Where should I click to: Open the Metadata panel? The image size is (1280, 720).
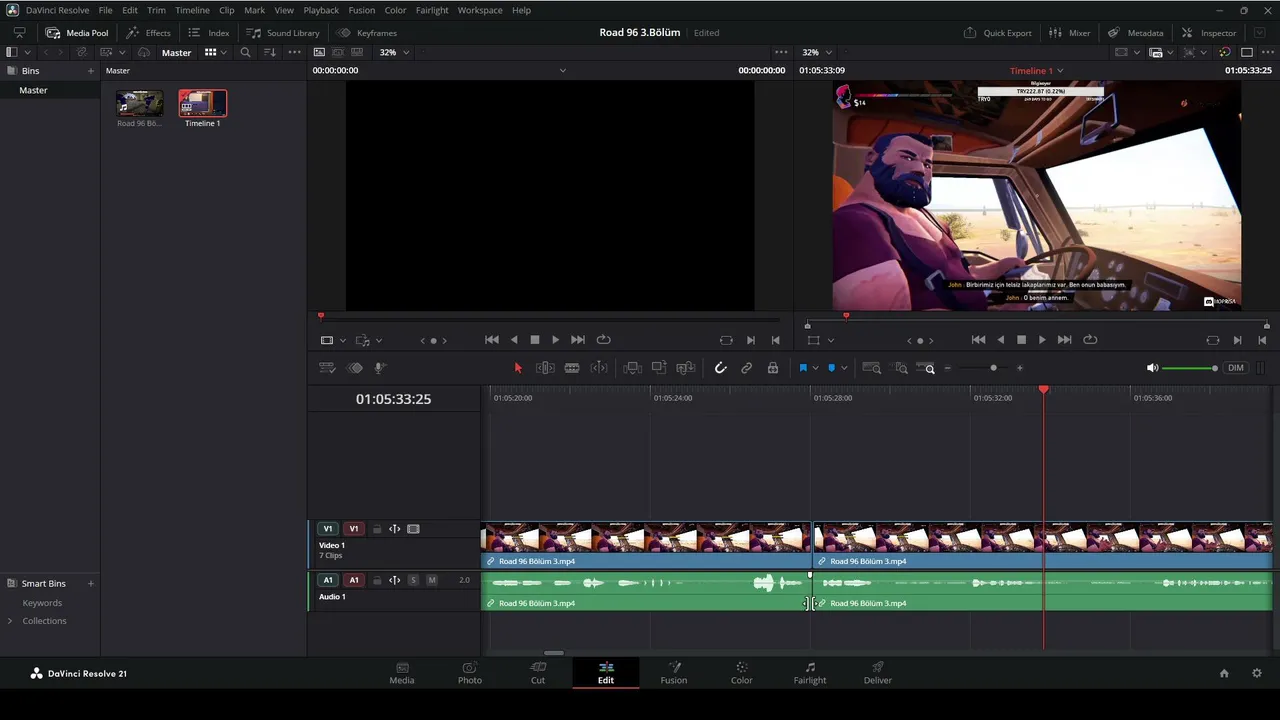coord(1135,33)
